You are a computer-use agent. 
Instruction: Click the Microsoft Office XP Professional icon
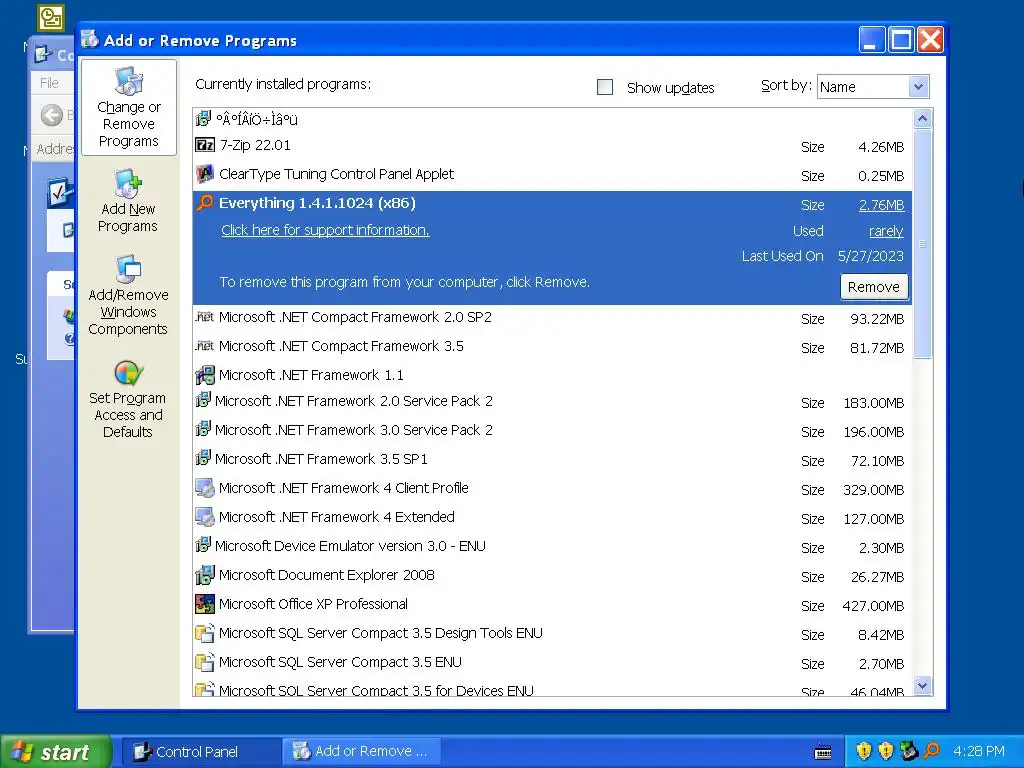(x=205, y=603)
